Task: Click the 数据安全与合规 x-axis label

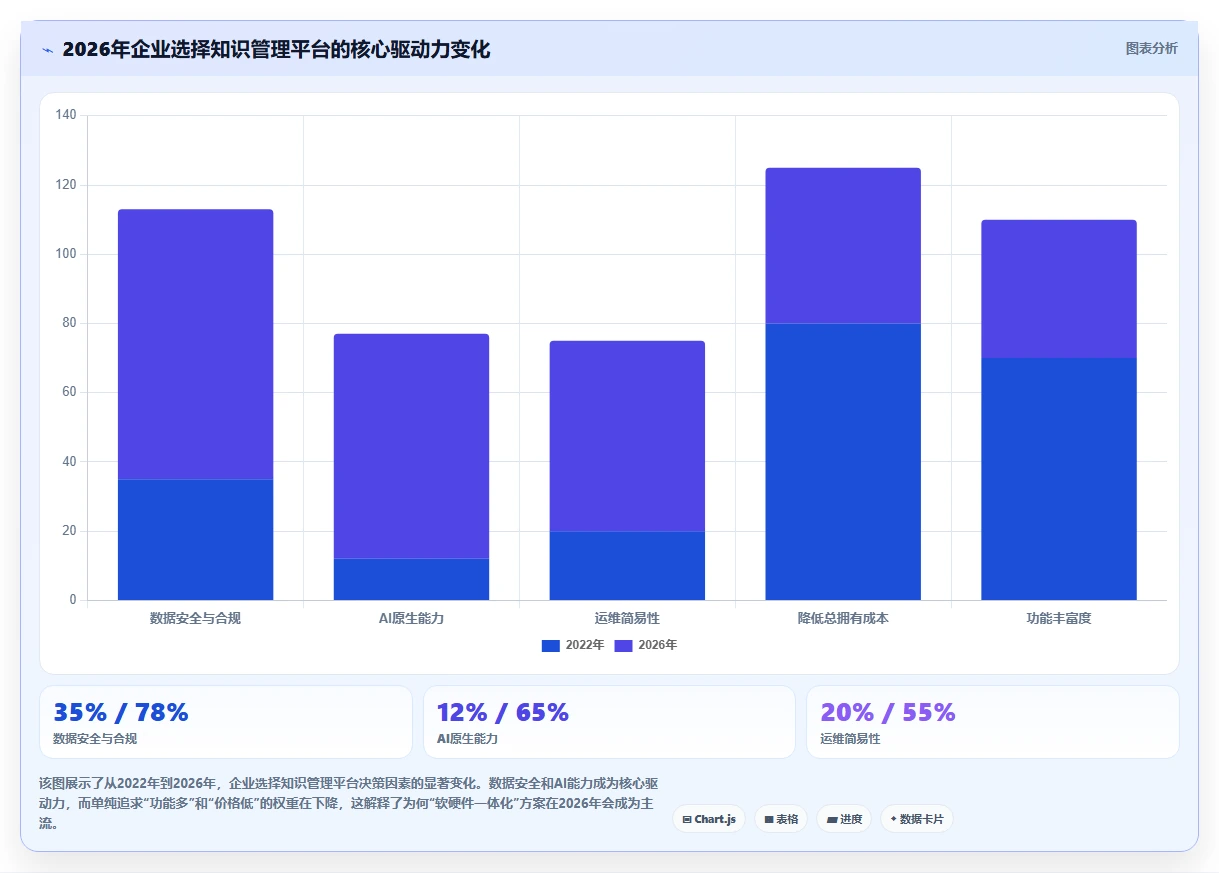Action: tap(195, 618)
